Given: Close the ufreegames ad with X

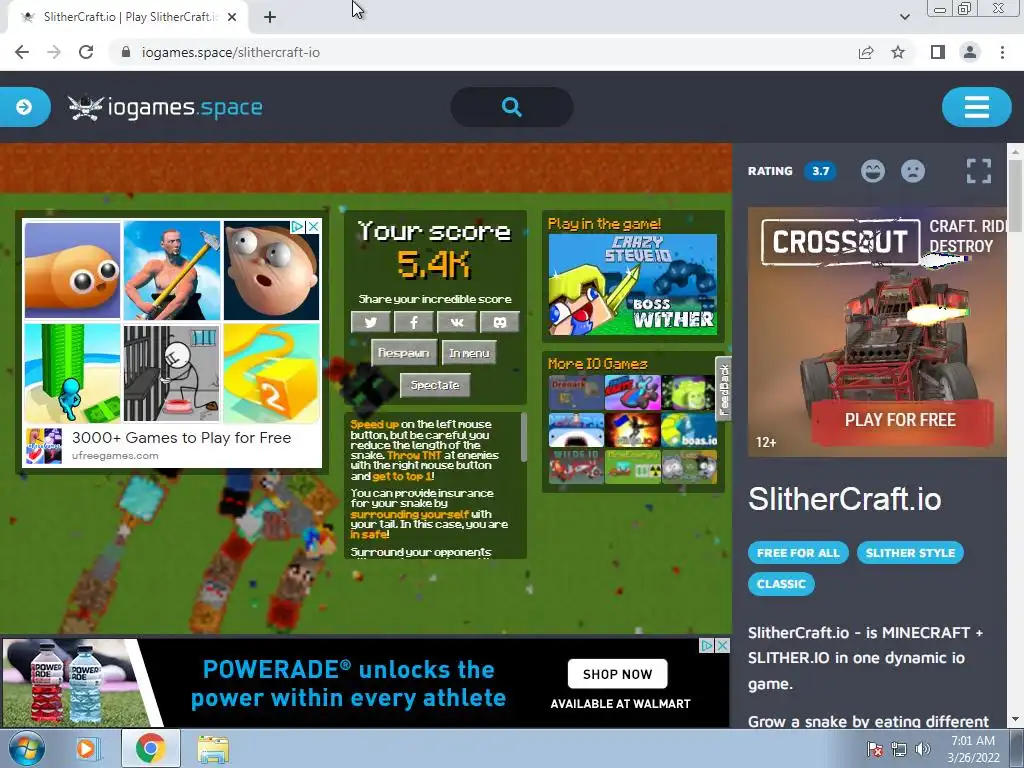Looking at the screenshot, I should [313, 227].
